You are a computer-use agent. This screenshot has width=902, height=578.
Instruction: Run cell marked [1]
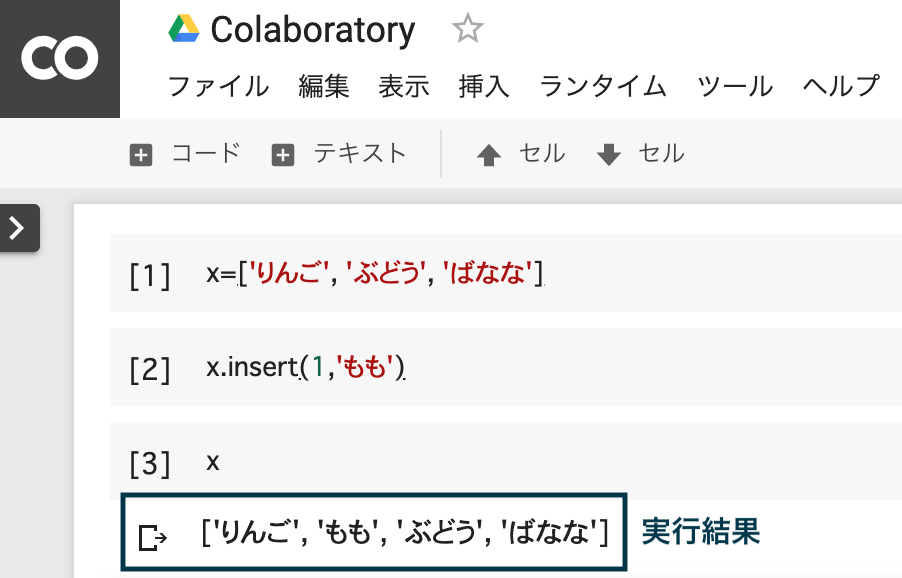coord(150,275)
